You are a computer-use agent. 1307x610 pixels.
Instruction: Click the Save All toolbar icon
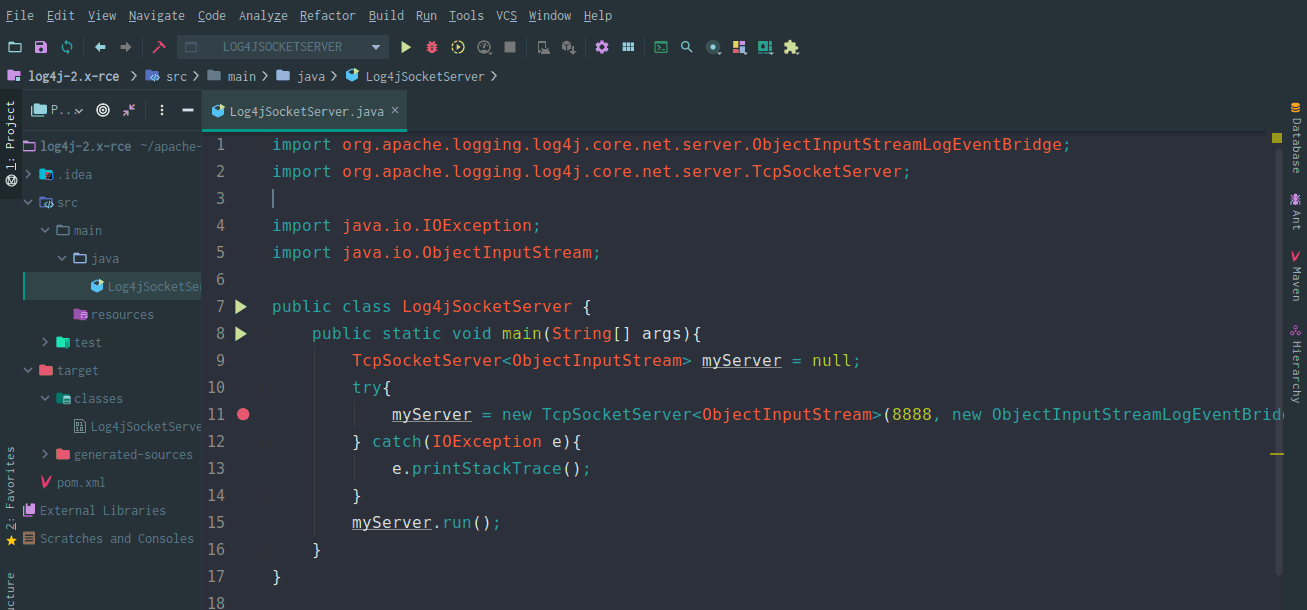[x=41, y=47]
